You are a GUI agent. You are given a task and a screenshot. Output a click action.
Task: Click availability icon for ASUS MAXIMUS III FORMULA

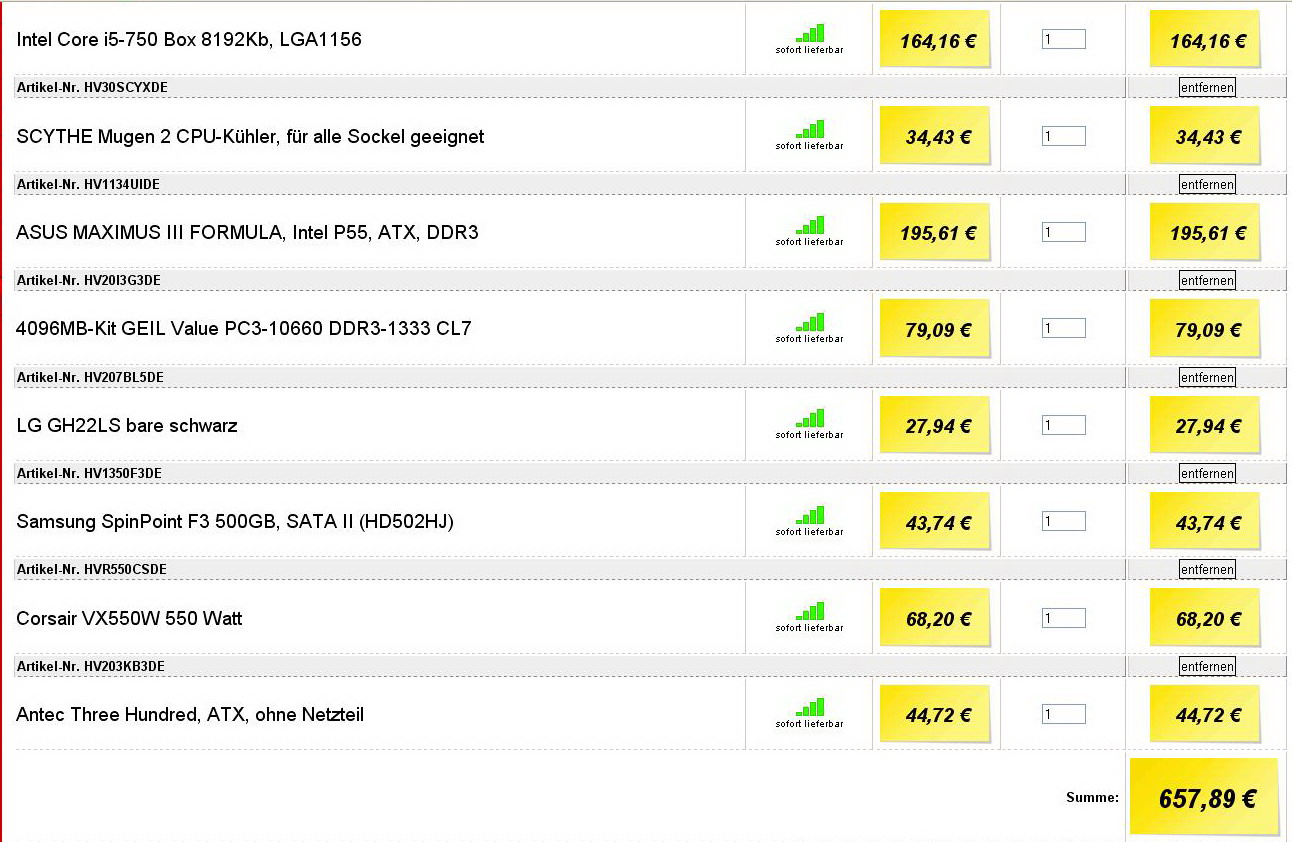click(x=810, y=225)
